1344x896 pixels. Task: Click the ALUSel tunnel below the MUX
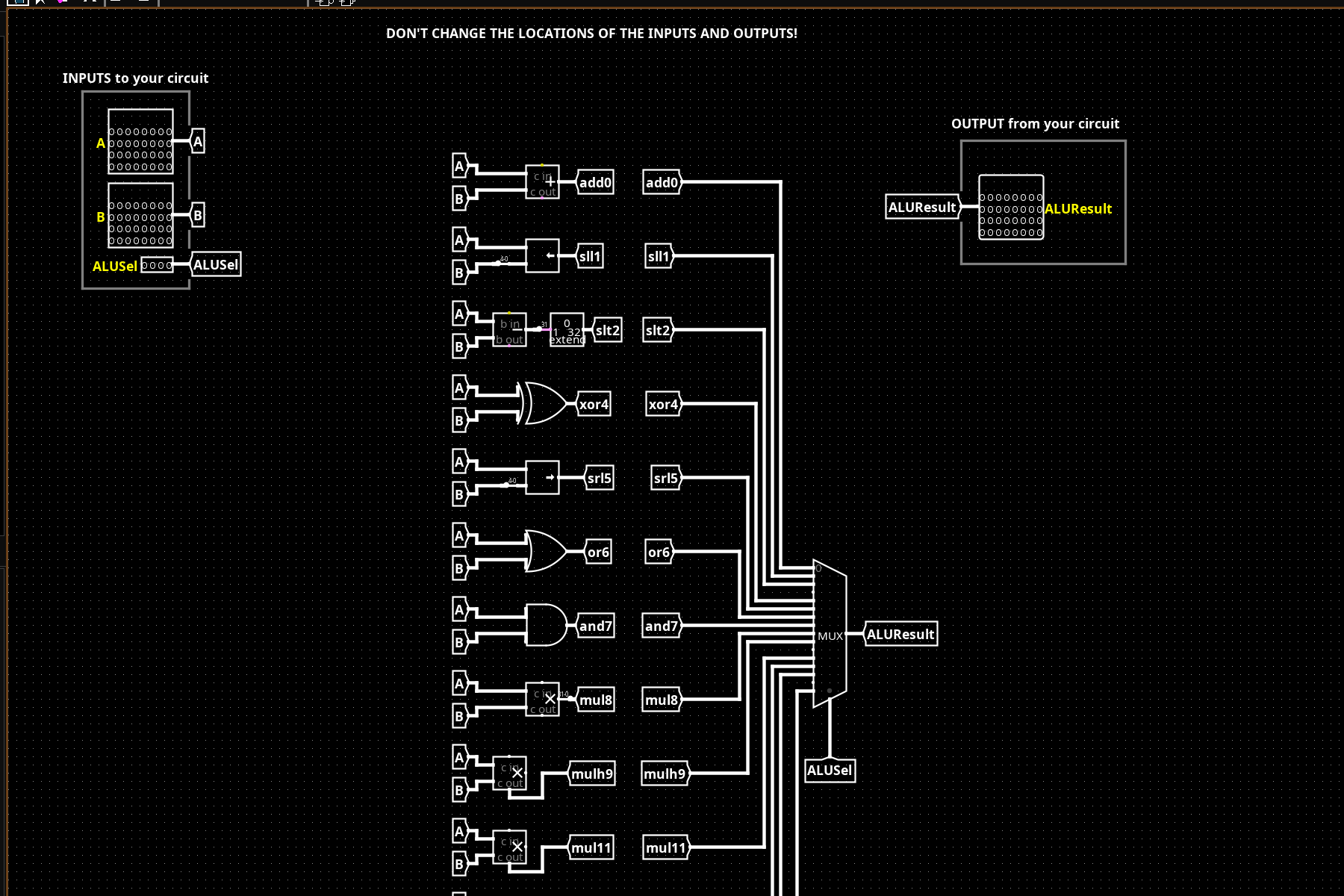tap(830, 771)
